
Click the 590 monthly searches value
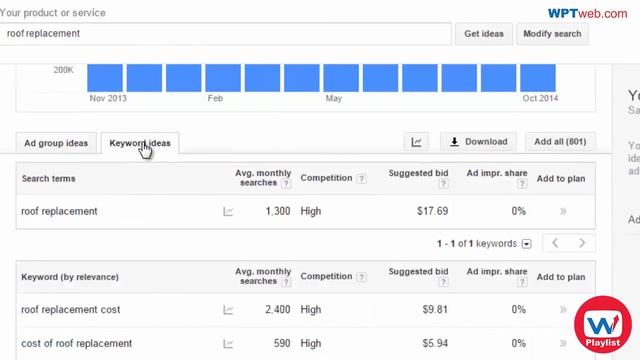pyautogui.click(x=282, y=343)
